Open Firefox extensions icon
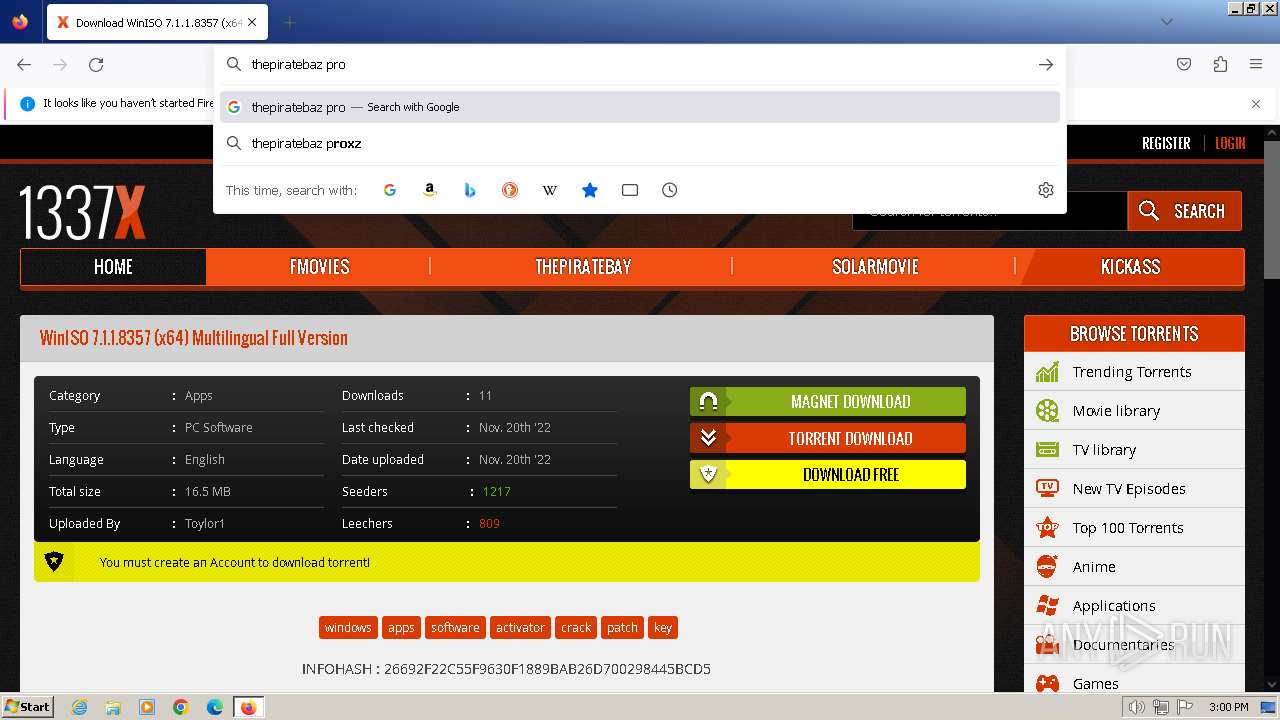Image resolution: width=1280 pixels, height=720 pixels. (x=1220, y=64)
